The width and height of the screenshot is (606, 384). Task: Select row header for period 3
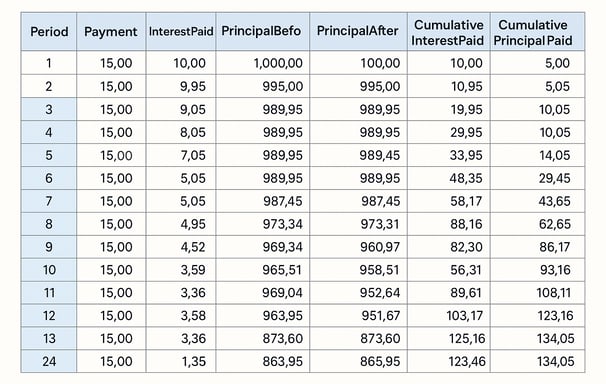[49, 109]
